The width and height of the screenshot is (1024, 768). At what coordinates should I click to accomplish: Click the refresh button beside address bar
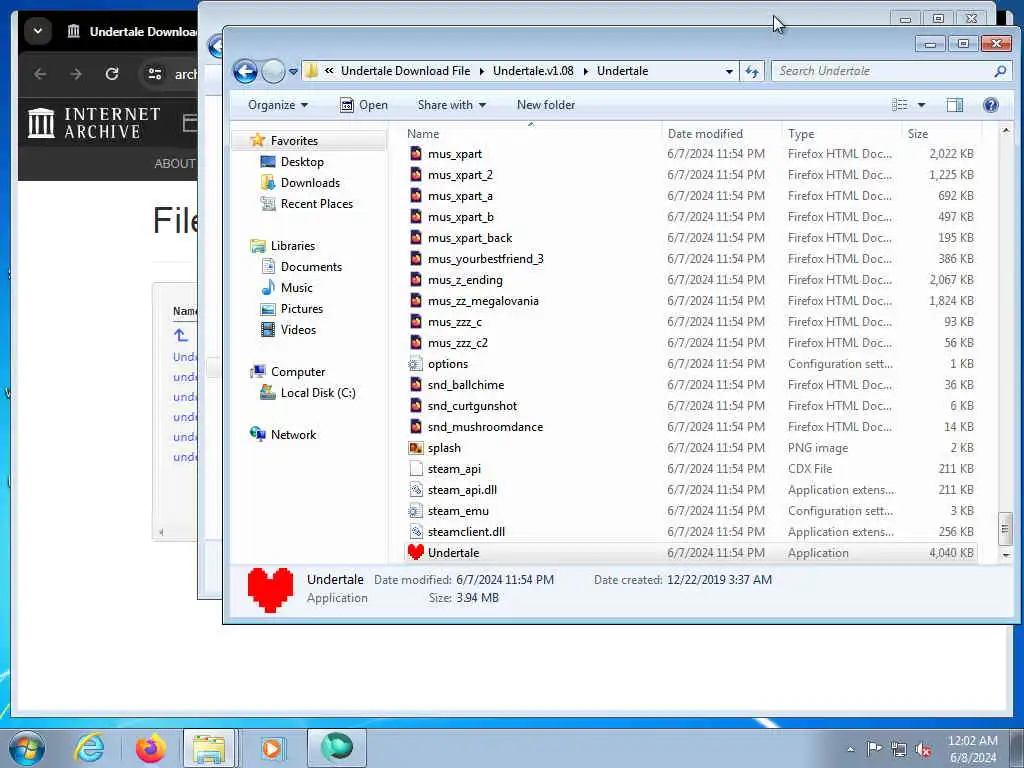(x=752, y=71)
